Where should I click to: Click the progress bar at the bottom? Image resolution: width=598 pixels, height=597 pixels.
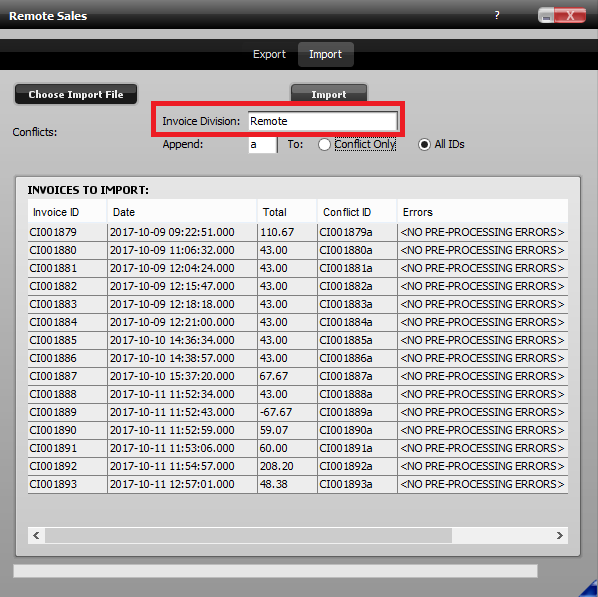[x=275, y=571]
